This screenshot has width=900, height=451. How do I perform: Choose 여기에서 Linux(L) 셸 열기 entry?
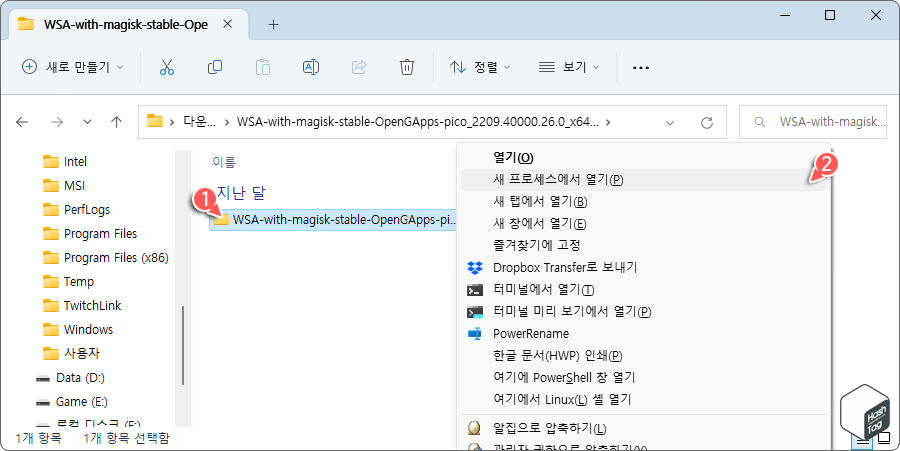[x=643, y=399]
